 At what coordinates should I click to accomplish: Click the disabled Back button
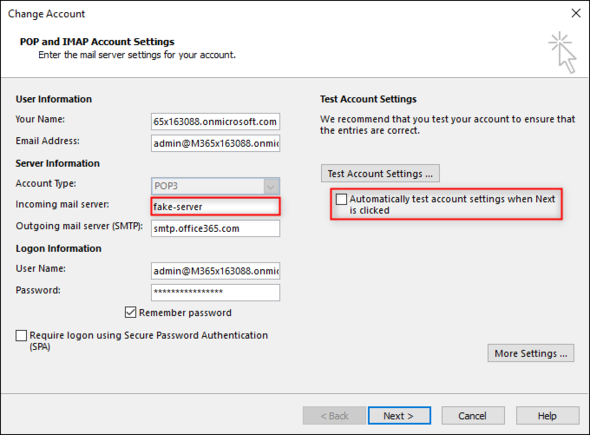pos(334,416)
